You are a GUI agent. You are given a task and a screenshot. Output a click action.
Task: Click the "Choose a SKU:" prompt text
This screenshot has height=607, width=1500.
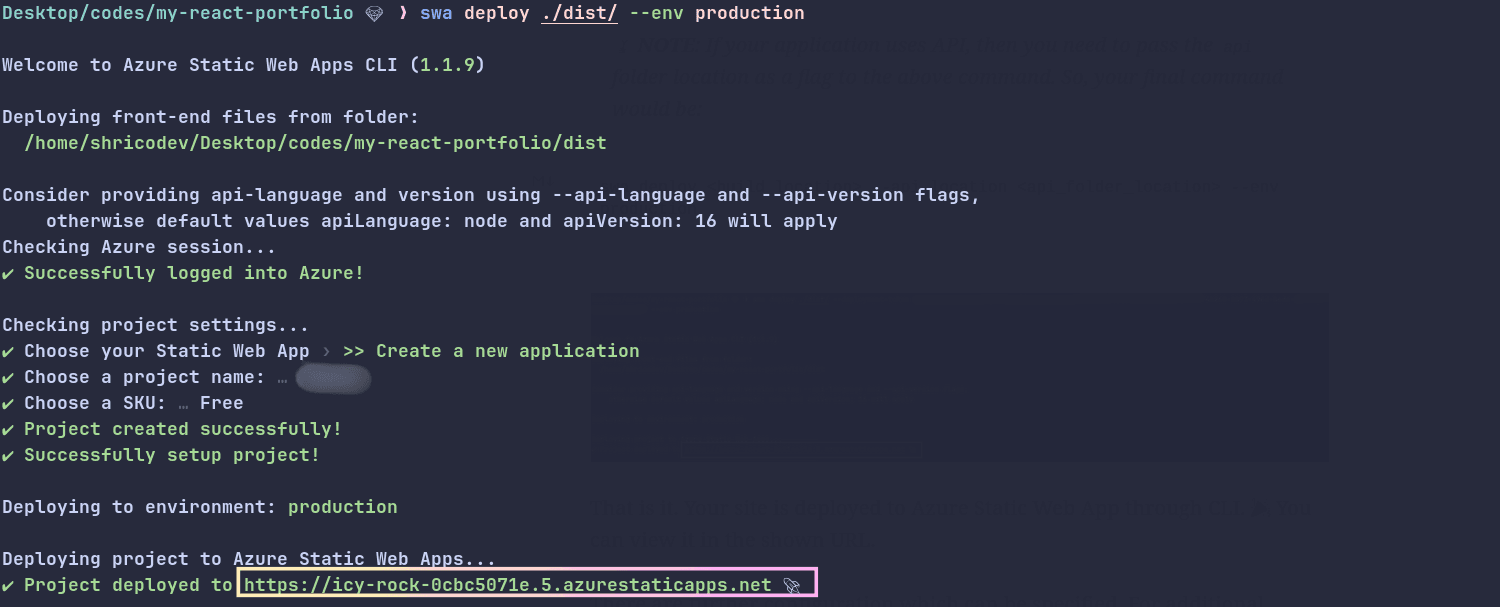coord(95,403)
